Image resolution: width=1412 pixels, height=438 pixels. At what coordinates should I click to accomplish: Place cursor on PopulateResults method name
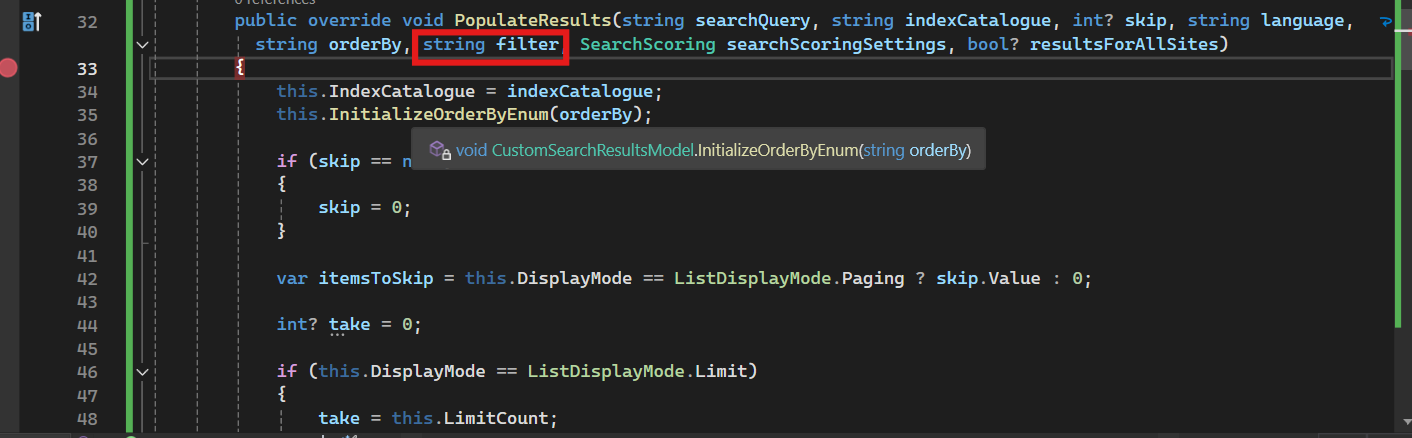pyautogui.click(x=533, y=21)
